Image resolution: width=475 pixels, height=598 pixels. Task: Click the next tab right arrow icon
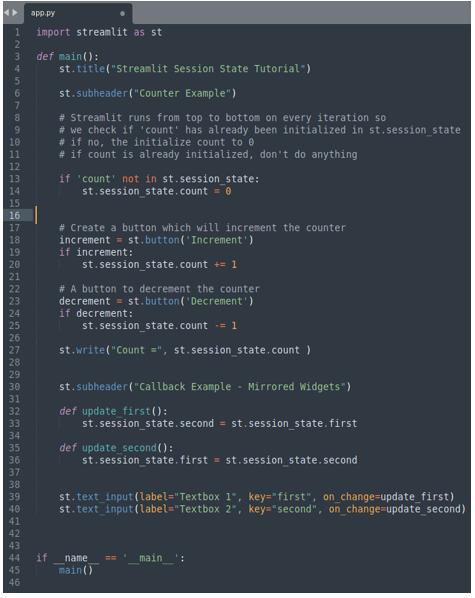pos(15,13)
